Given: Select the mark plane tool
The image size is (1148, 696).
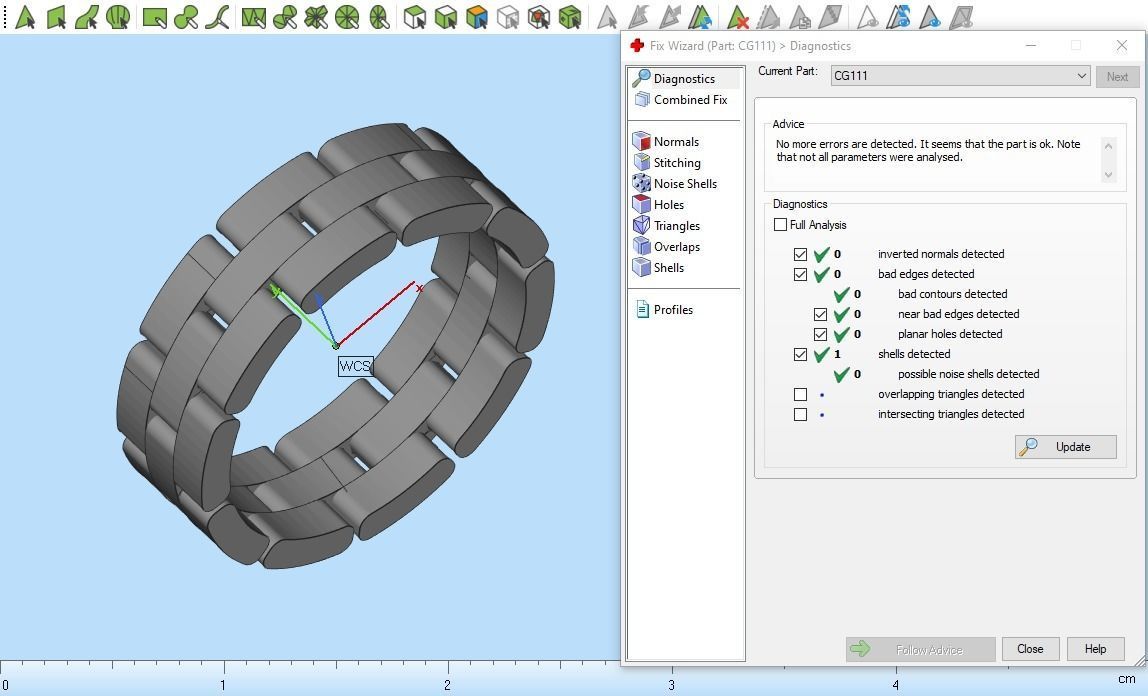Looking at the screenshot, I should [56, 16].
